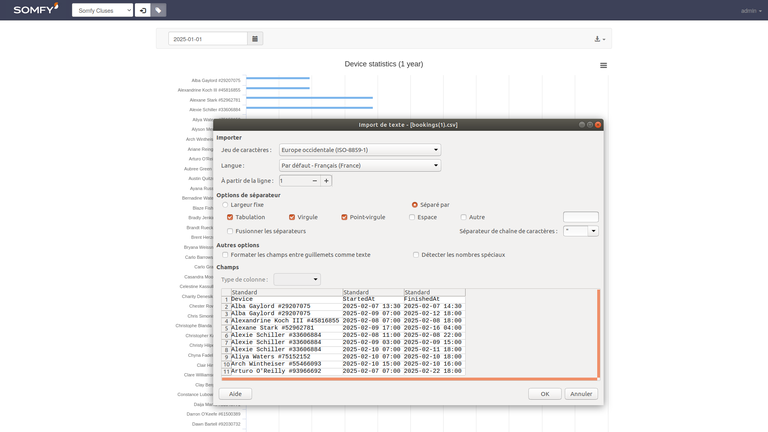Image resolution: width=768 pixels, height=432 pixels.
Task: Click the OK button
Action: point(545,394)
